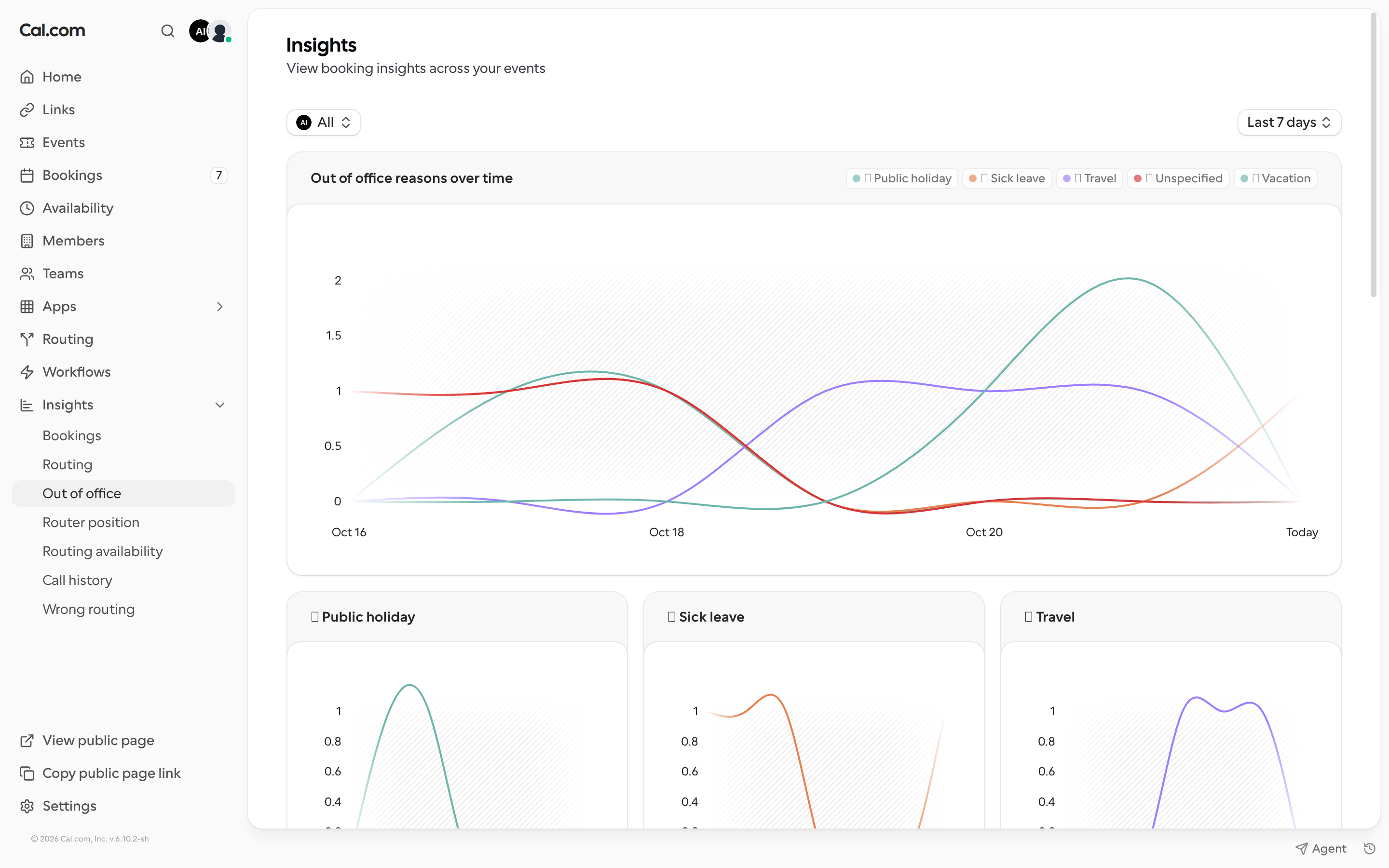
Task: Click the Oct 18 axis label
Action: click(x=667, y=532)
